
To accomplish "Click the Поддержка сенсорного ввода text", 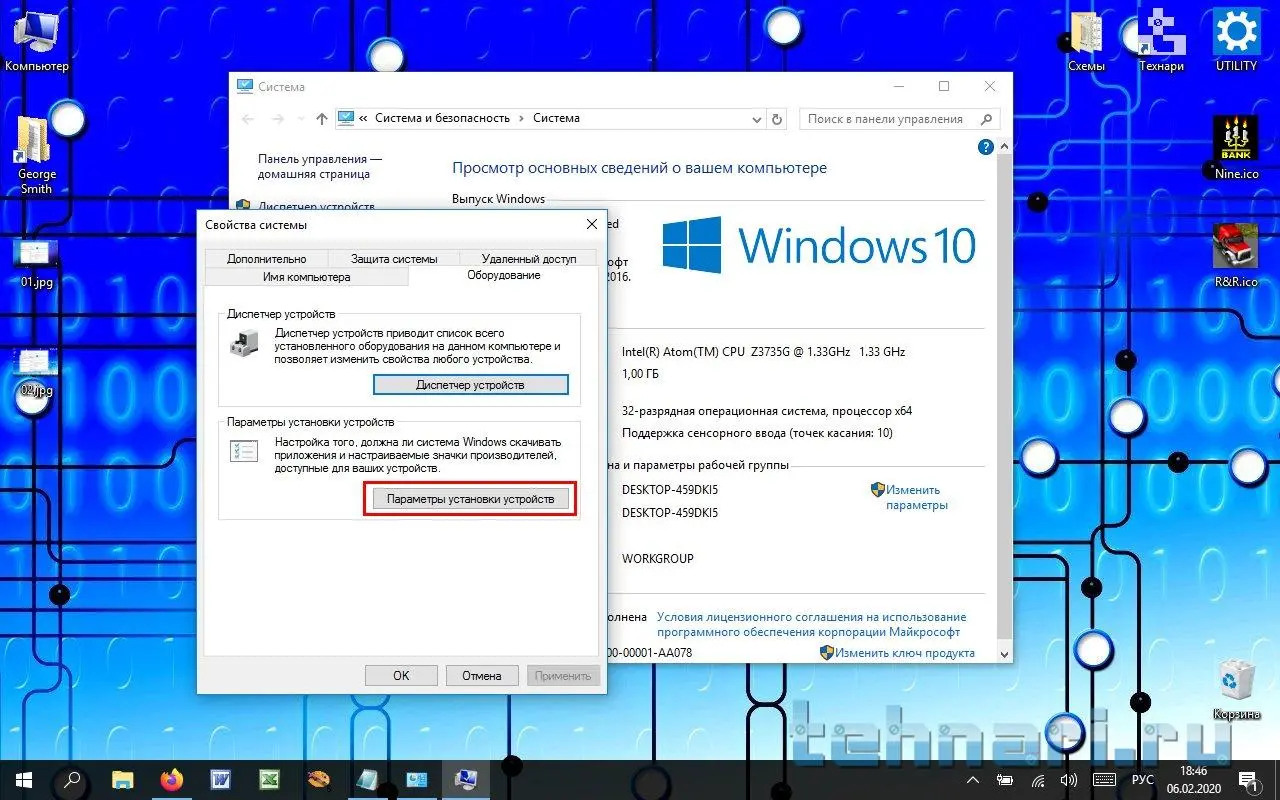I will click(757, 433).
